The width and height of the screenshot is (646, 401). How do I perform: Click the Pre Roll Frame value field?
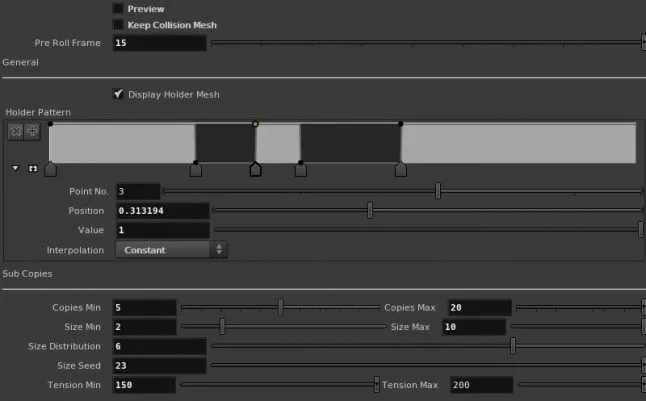[x=159, y=43]
